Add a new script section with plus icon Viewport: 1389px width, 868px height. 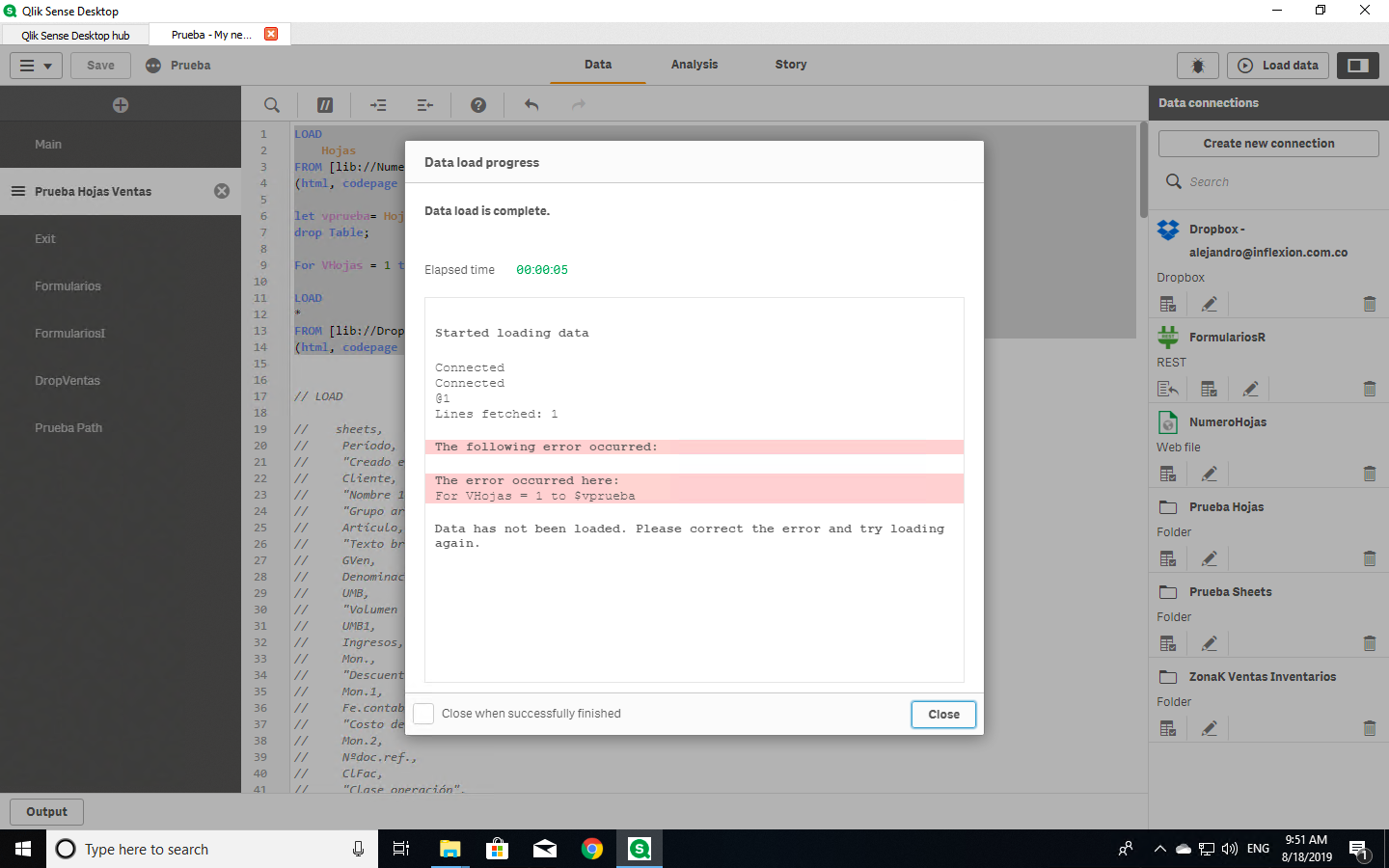click(x=121, y=105)
